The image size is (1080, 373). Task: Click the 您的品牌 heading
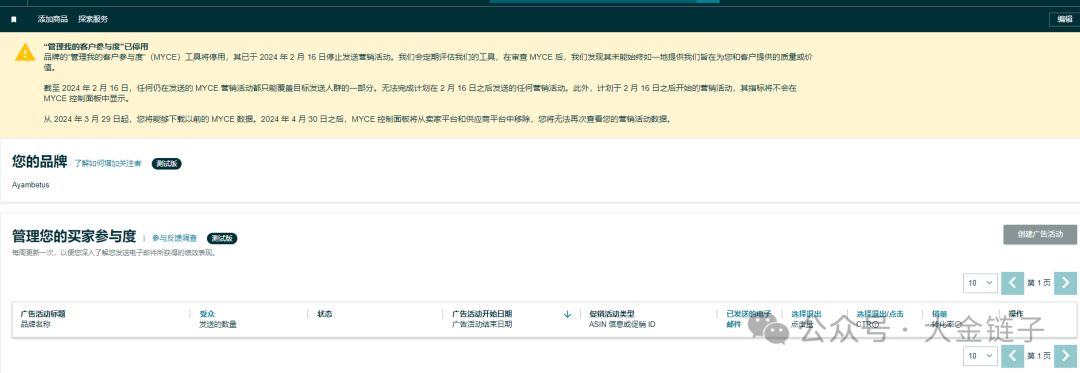coord(39,162)
